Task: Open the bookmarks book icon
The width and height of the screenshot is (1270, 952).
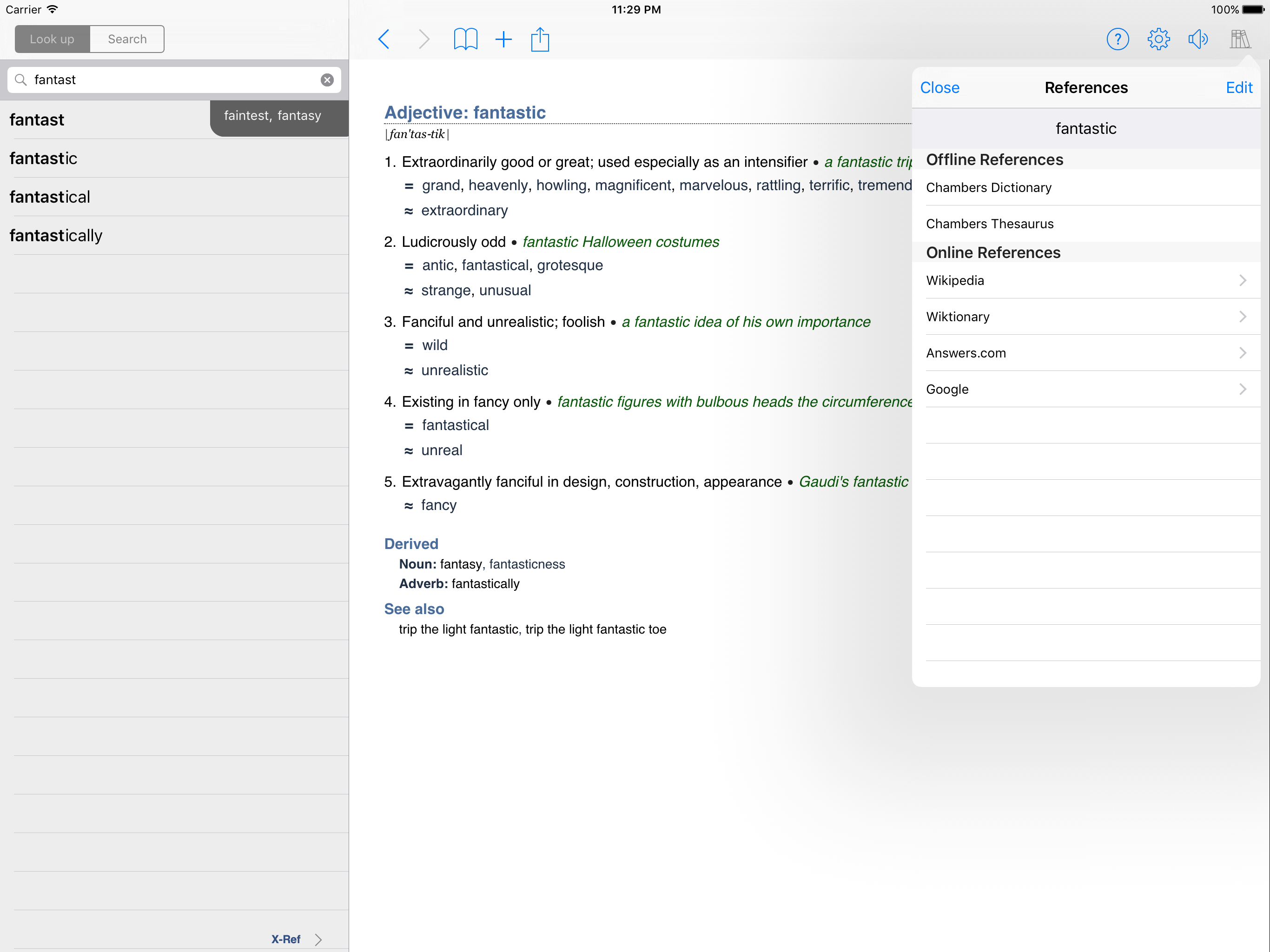Action: point(465,40)
